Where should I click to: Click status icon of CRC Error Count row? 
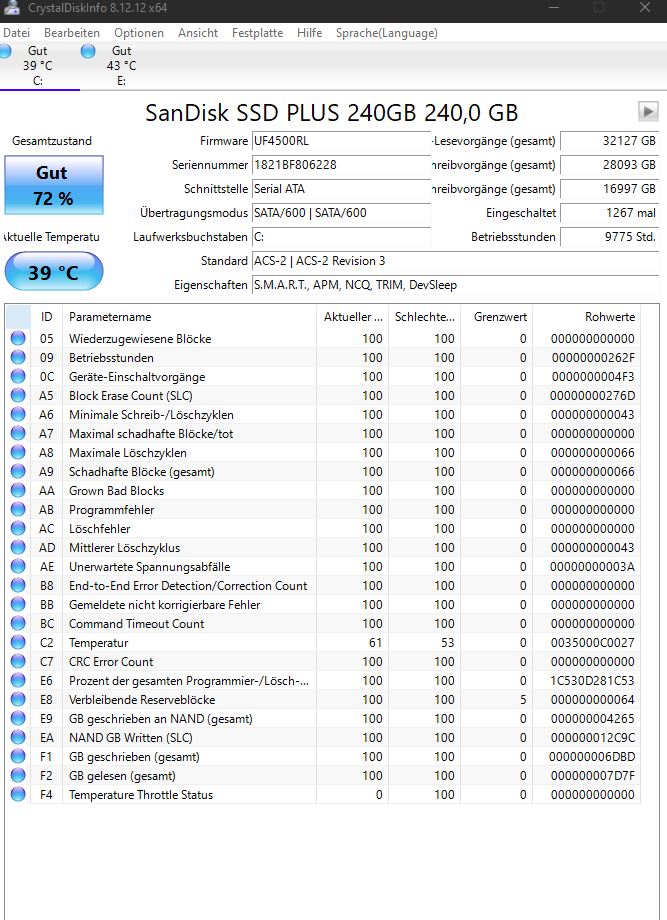(x=18, y=661)
